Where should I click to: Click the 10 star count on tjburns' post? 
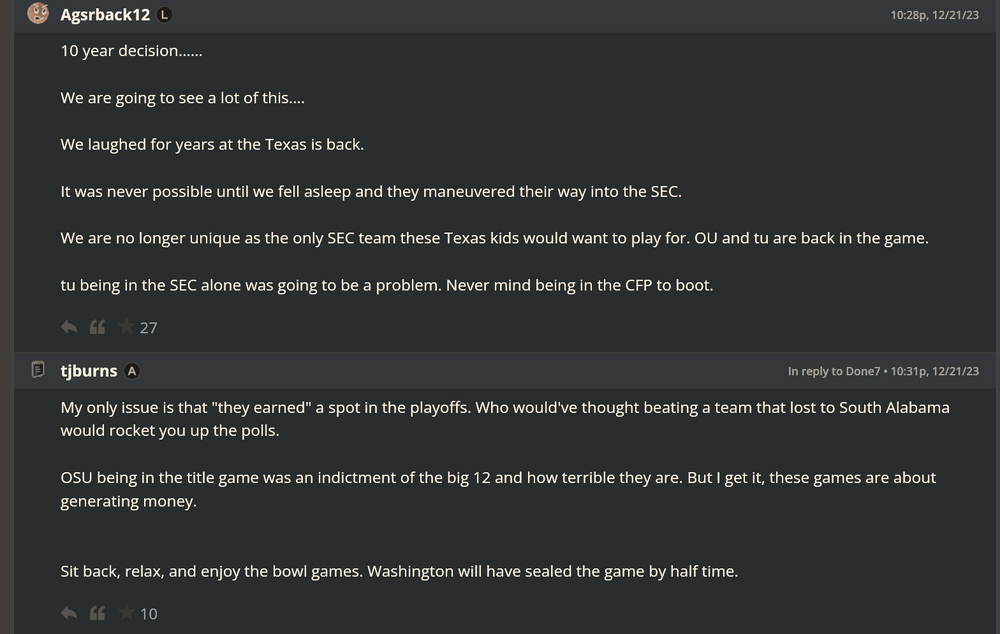pos(149,614)
